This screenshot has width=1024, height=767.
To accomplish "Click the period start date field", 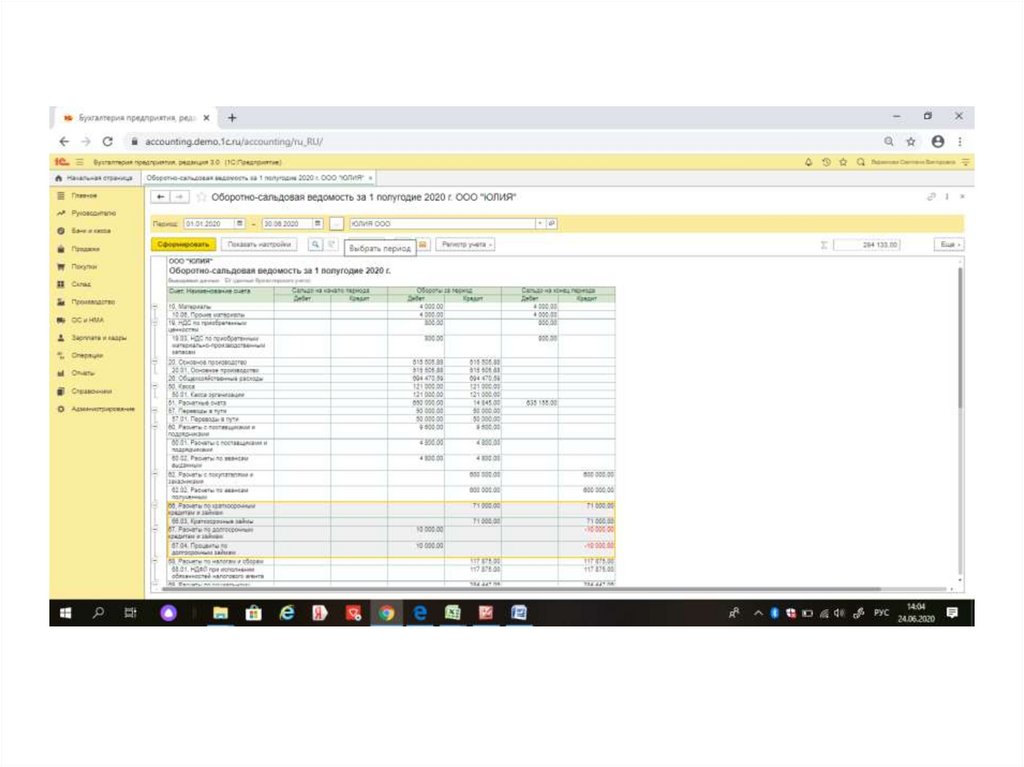I will (208, 224).
